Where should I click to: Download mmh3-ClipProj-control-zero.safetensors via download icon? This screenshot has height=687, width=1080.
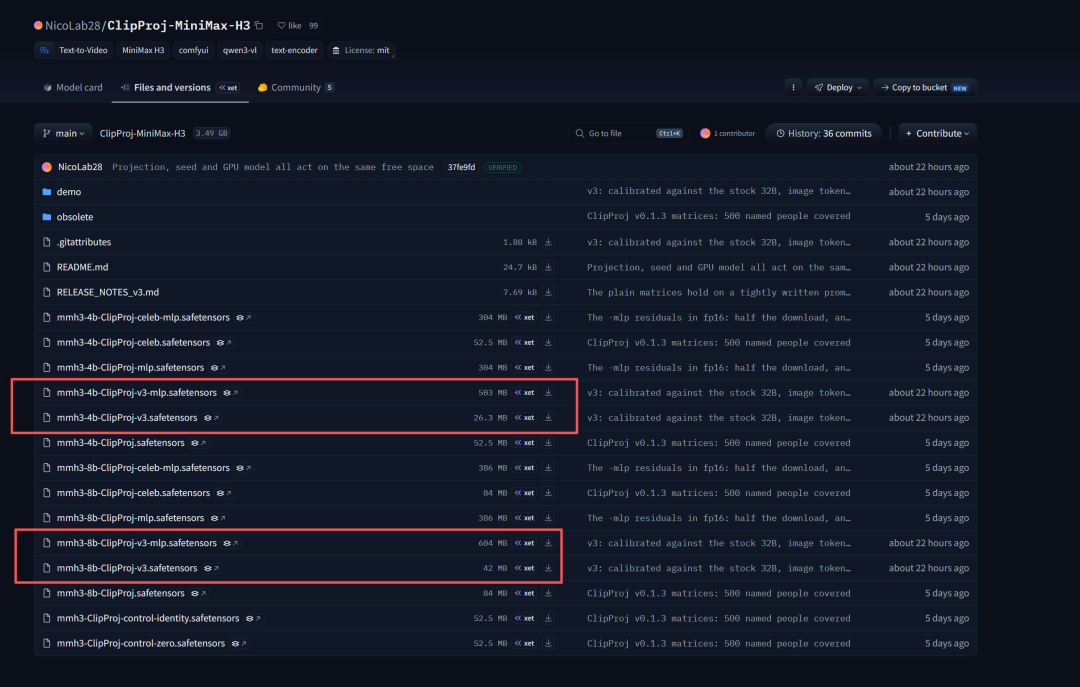point(548,644)
